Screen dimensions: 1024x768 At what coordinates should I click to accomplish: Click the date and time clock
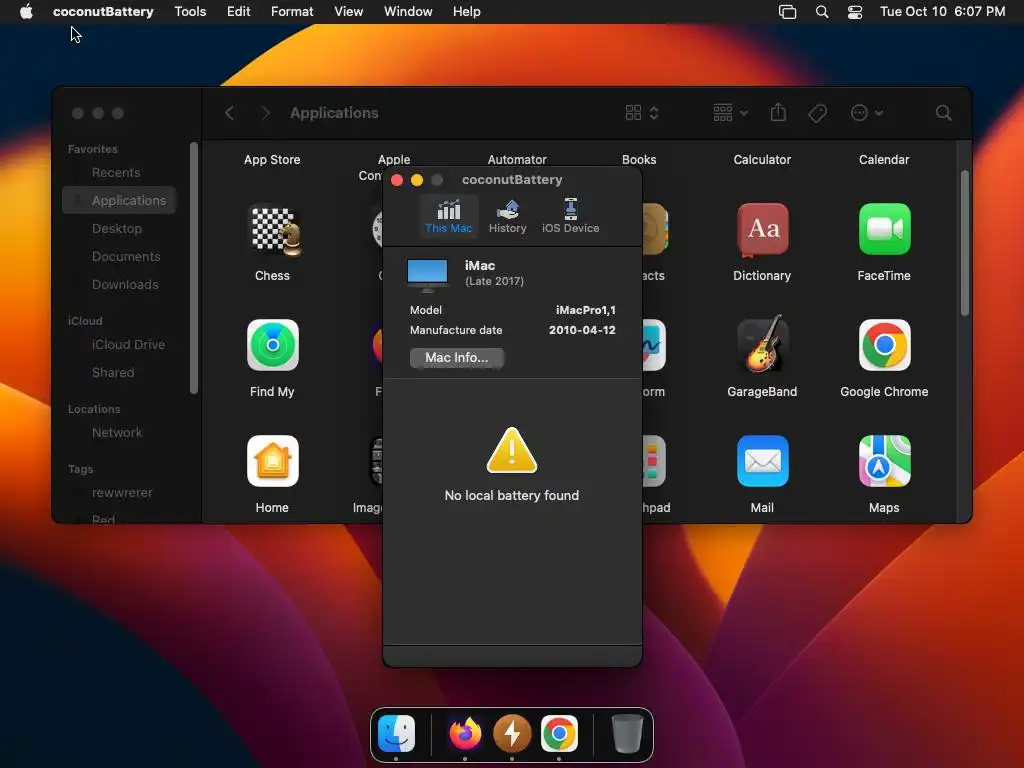click(x=942, y=12)
